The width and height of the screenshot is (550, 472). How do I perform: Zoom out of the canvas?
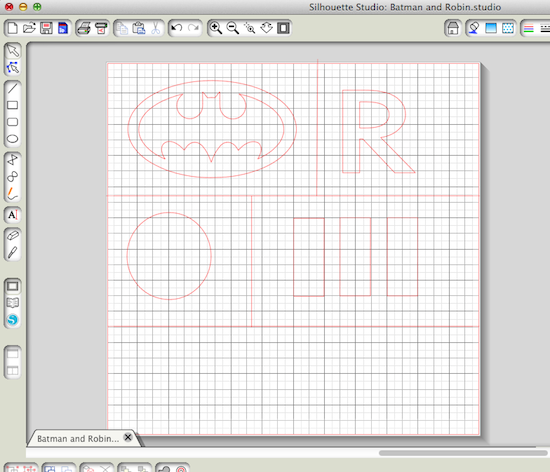(233, 28)
